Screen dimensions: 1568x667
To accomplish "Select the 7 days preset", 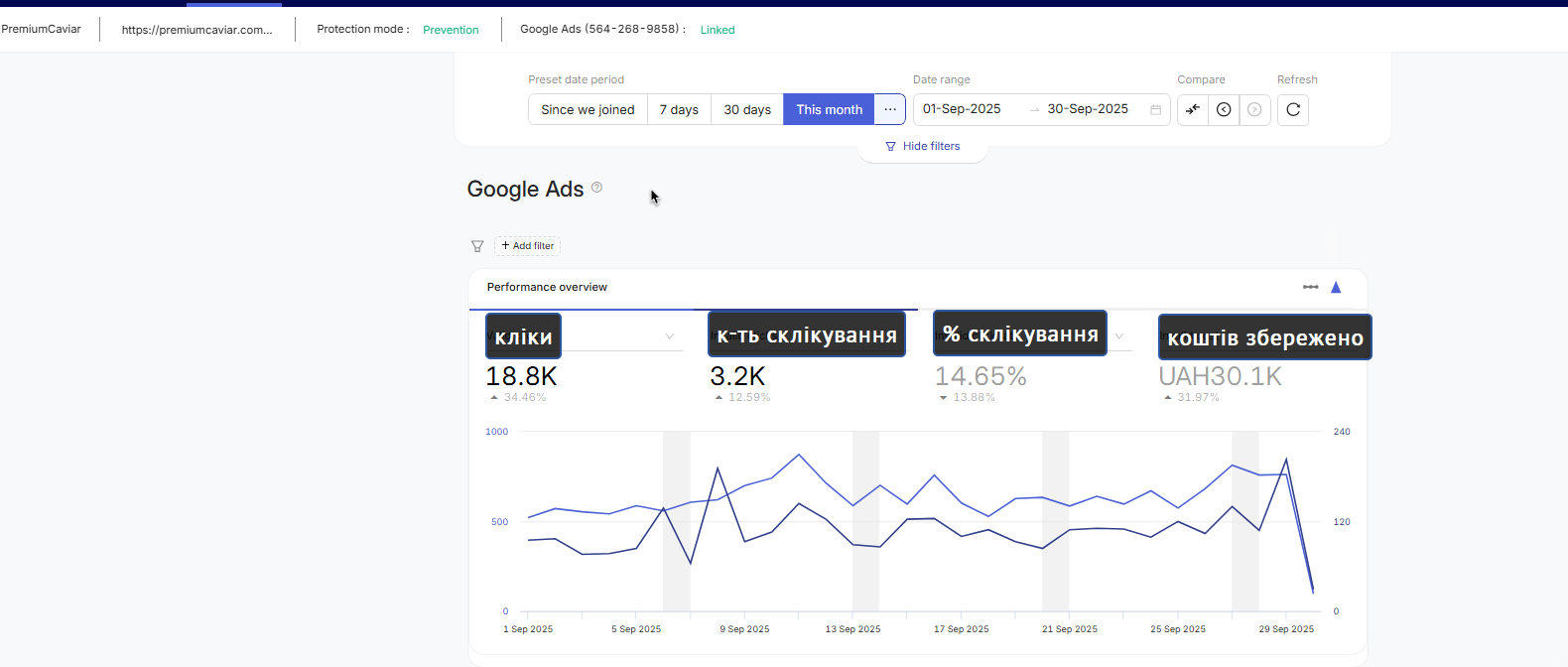I will click(x=679, y=109).
